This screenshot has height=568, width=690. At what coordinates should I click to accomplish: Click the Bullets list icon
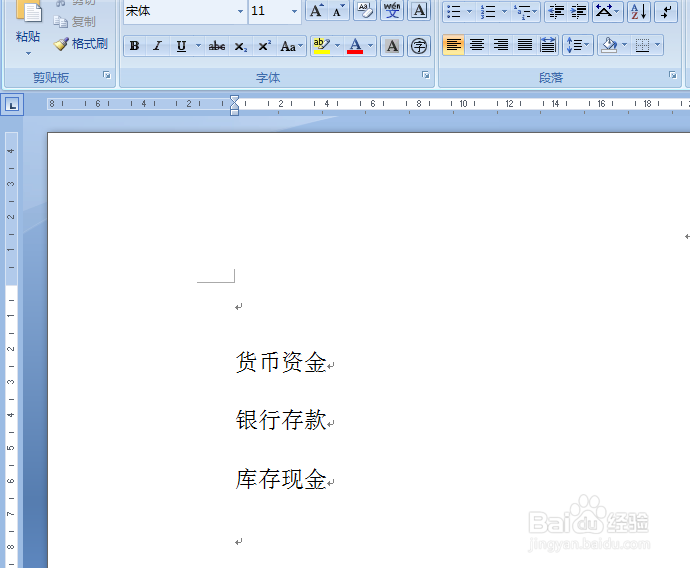tap(454, 11)
